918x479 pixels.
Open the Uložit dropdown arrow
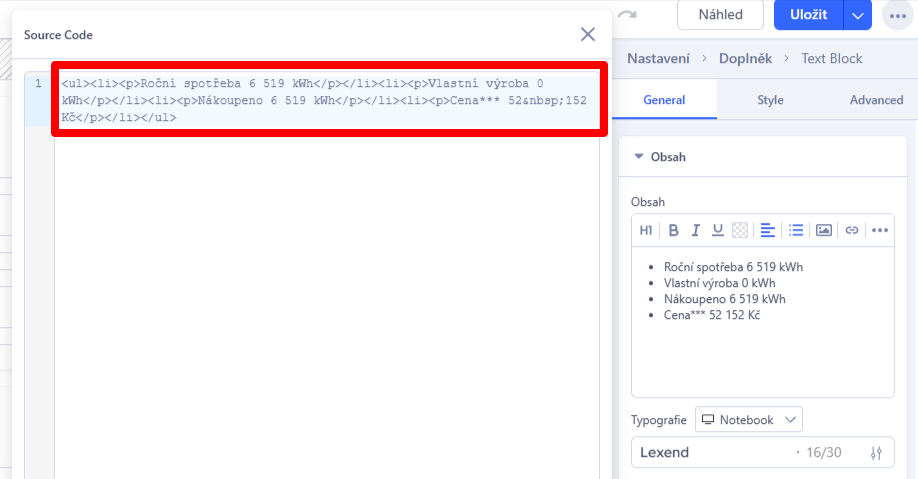858,15
